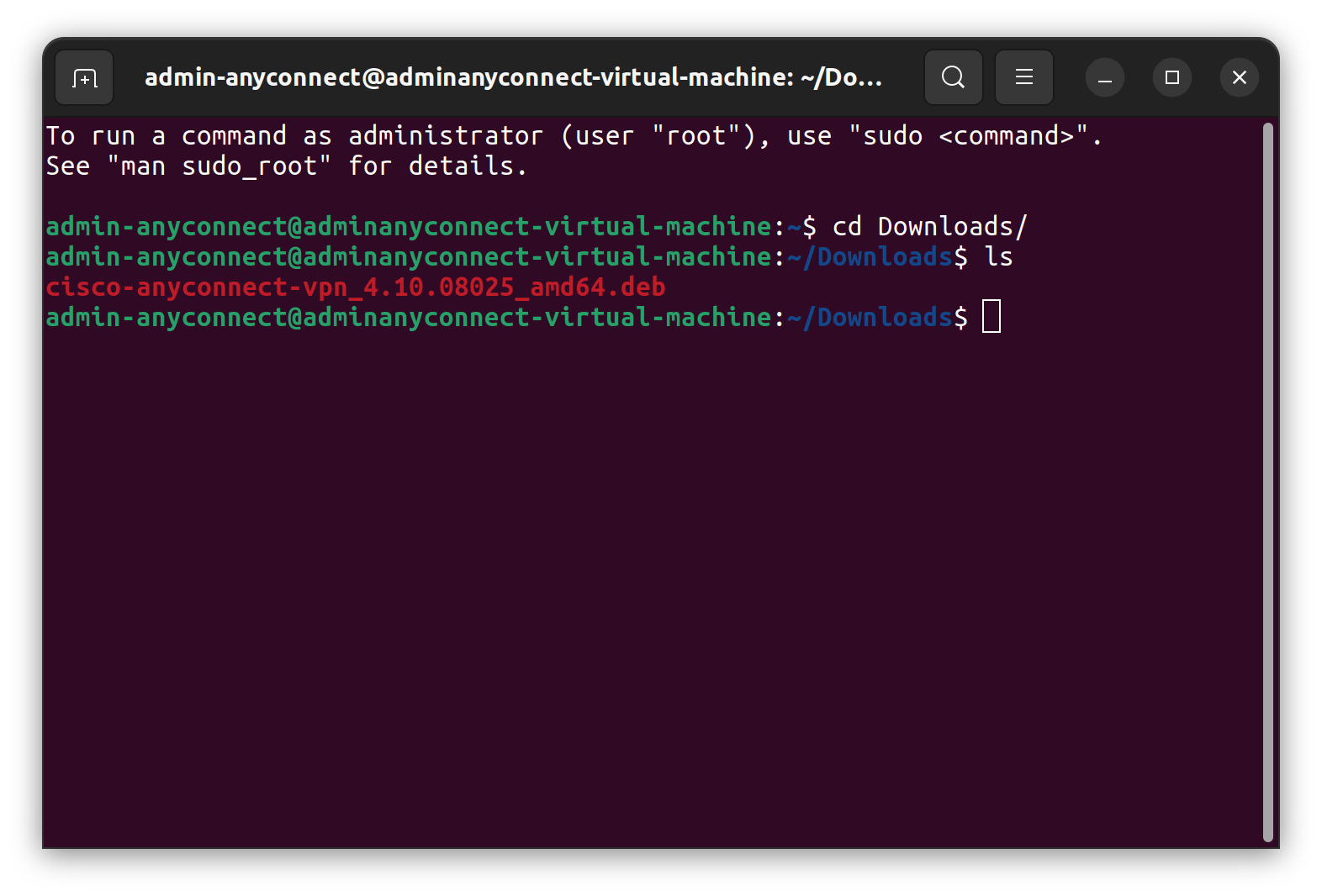Open a new terminal tab

tap(84, 77)
